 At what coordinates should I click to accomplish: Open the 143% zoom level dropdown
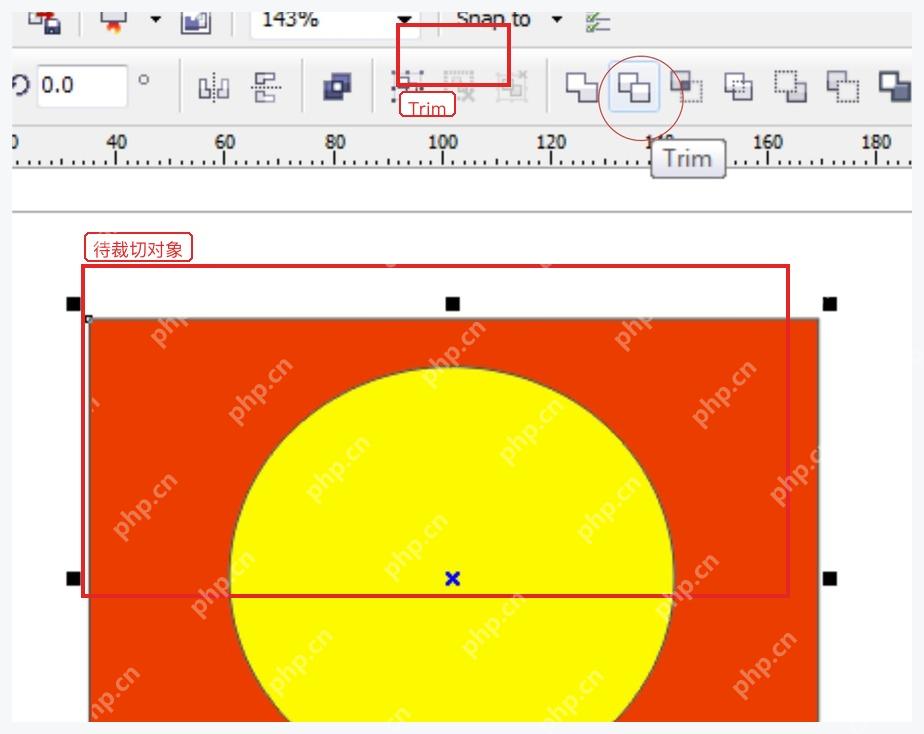(404, 19)
